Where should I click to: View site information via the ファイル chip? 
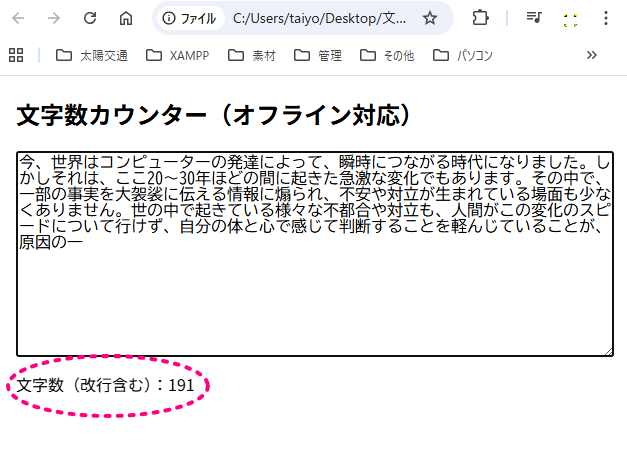(189, 18)
